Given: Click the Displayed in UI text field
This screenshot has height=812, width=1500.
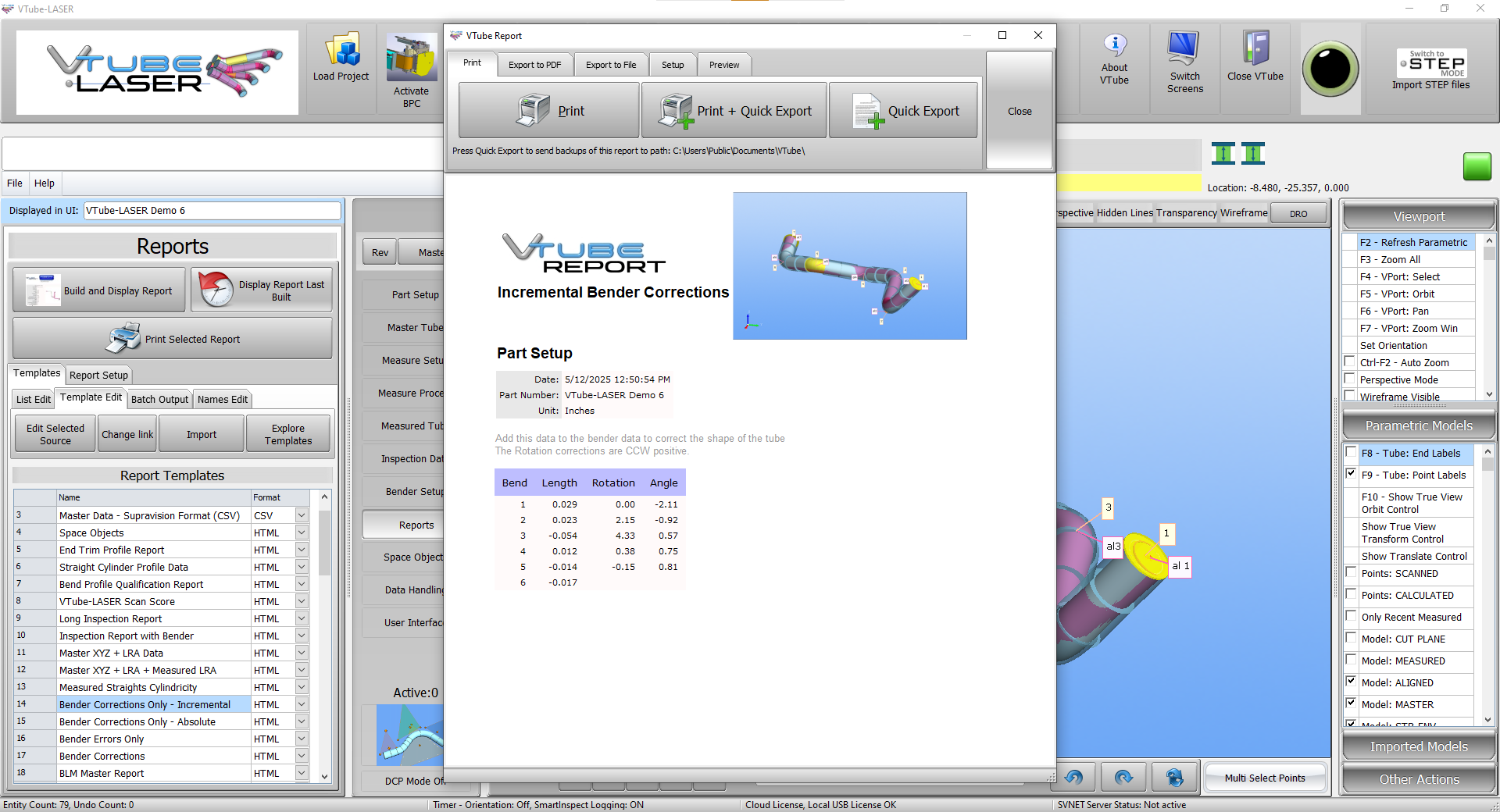Looking at the screenshot, I should click(212, 210).
